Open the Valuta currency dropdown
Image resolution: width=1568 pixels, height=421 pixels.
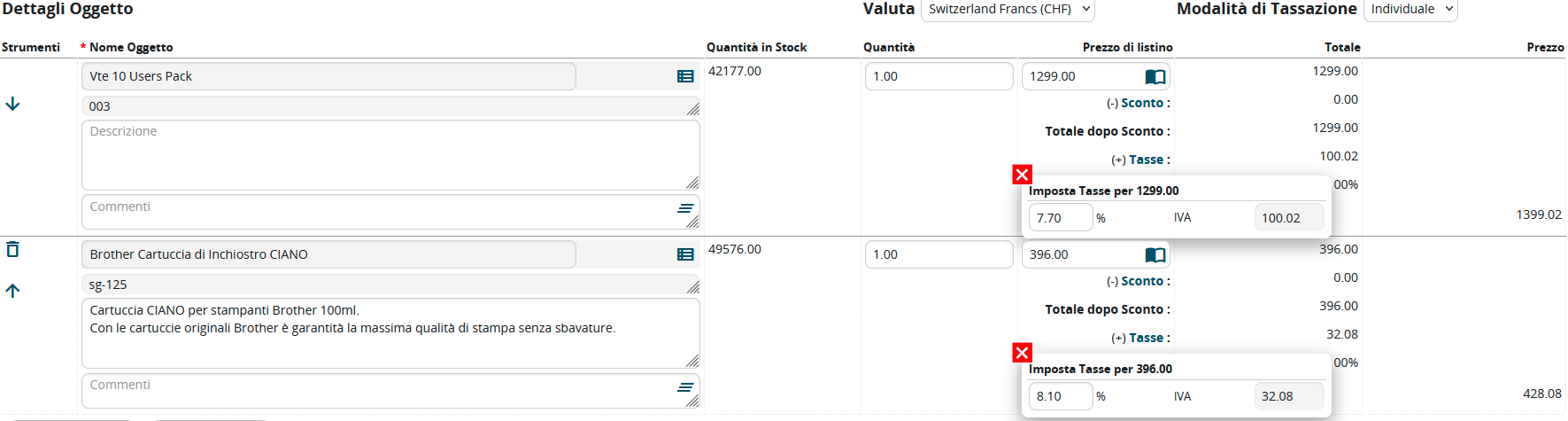click(1008, 10)
